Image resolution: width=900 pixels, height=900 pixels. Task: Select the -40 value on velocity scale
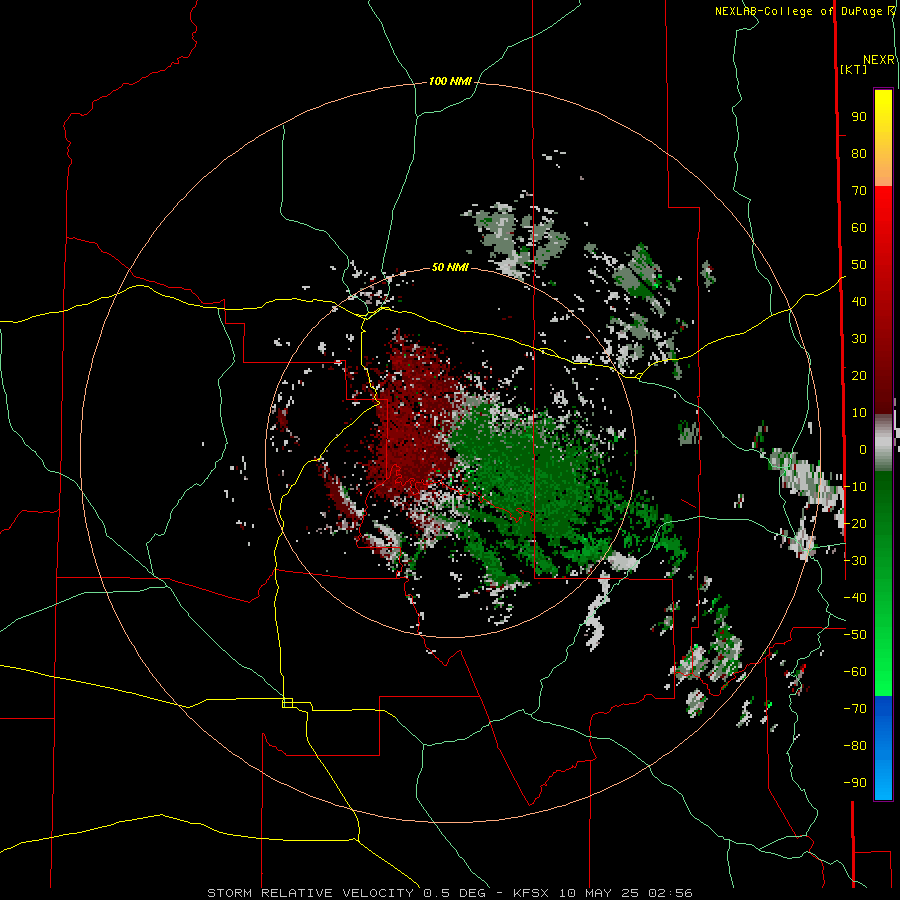click(855, 598)
